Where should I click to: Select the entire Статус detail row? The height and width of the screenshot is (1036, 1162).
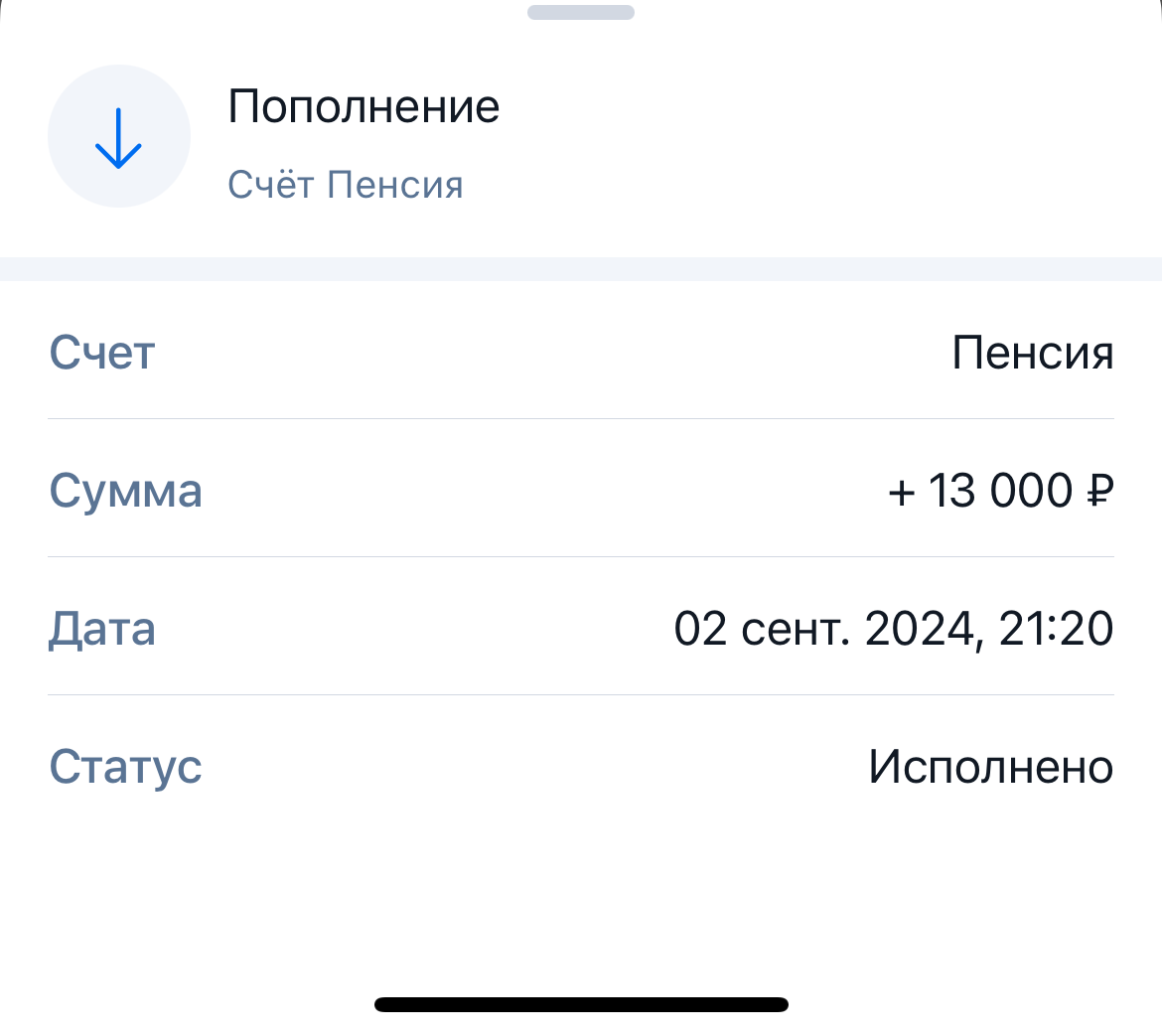581,766
